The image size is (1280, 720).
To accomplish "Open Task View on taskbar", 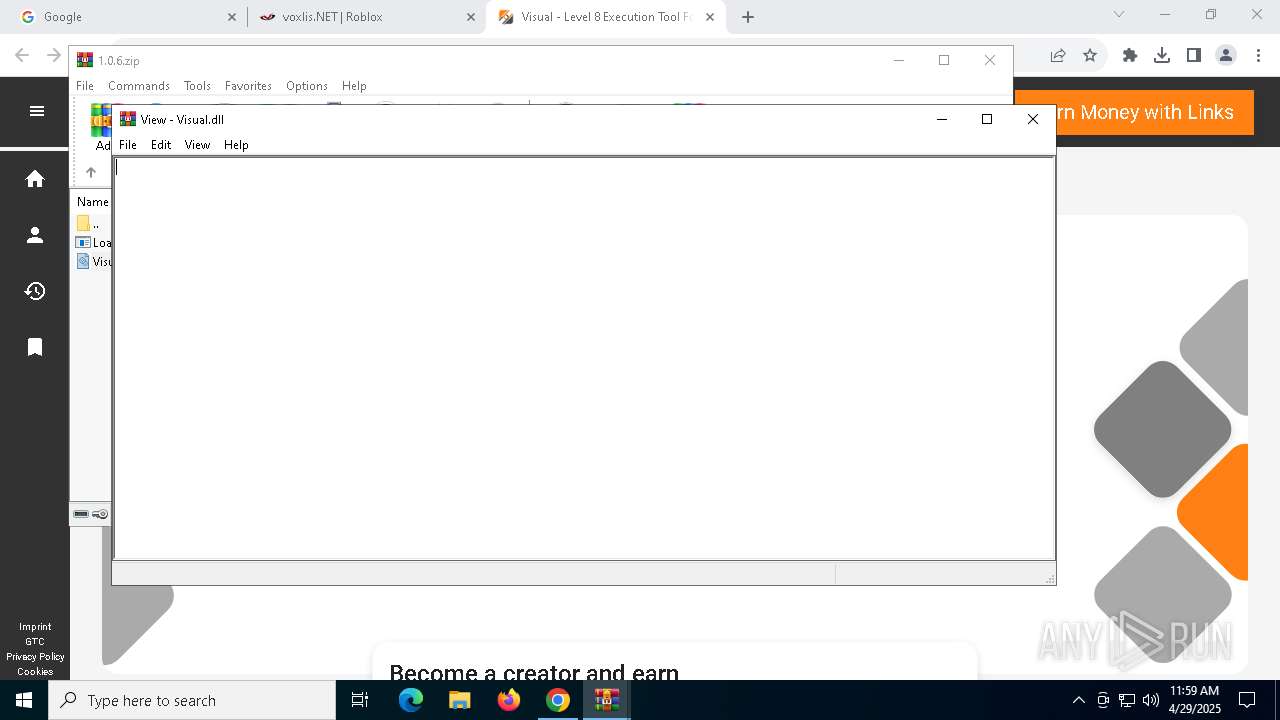I will 360,700.
